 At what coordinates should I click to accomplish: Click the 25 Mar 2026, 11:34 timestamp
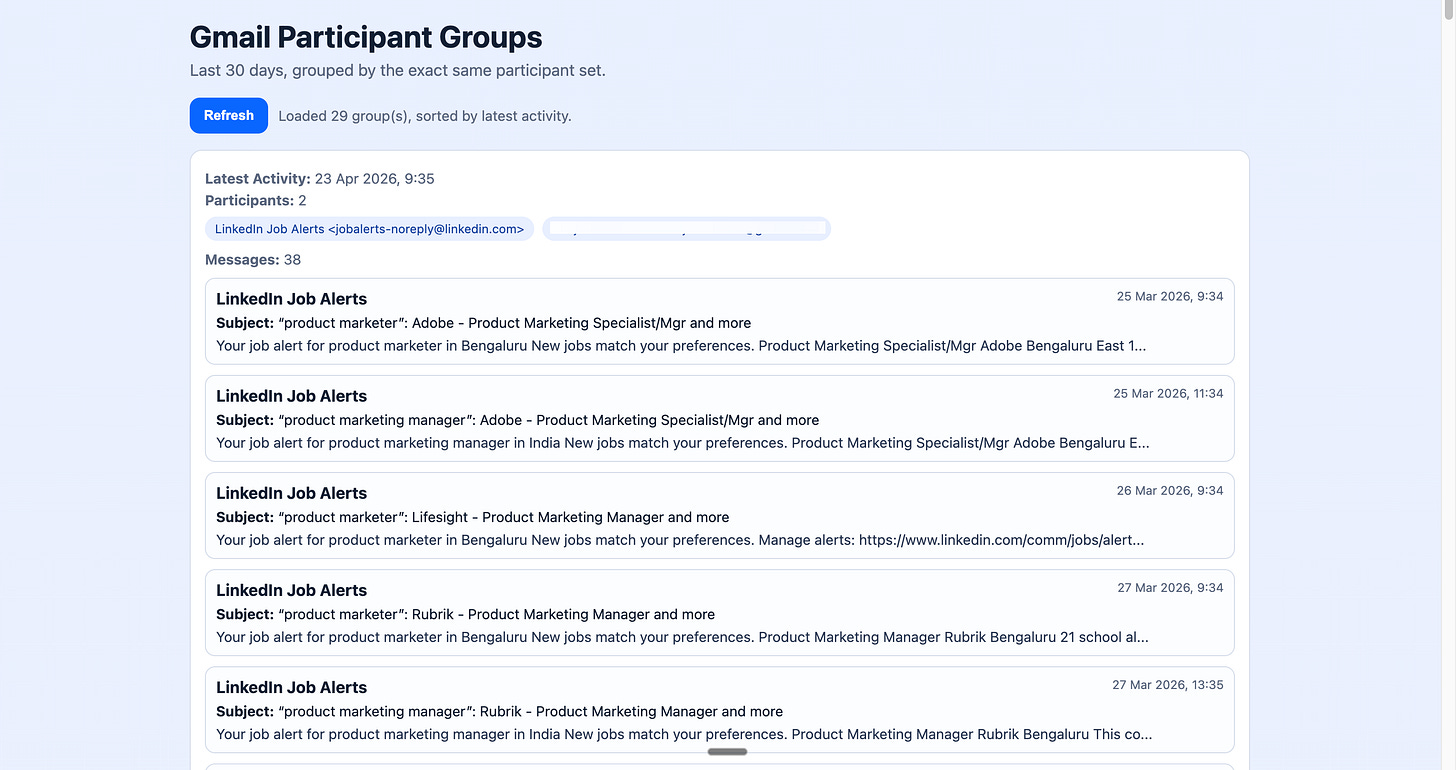coord(1168,393)
